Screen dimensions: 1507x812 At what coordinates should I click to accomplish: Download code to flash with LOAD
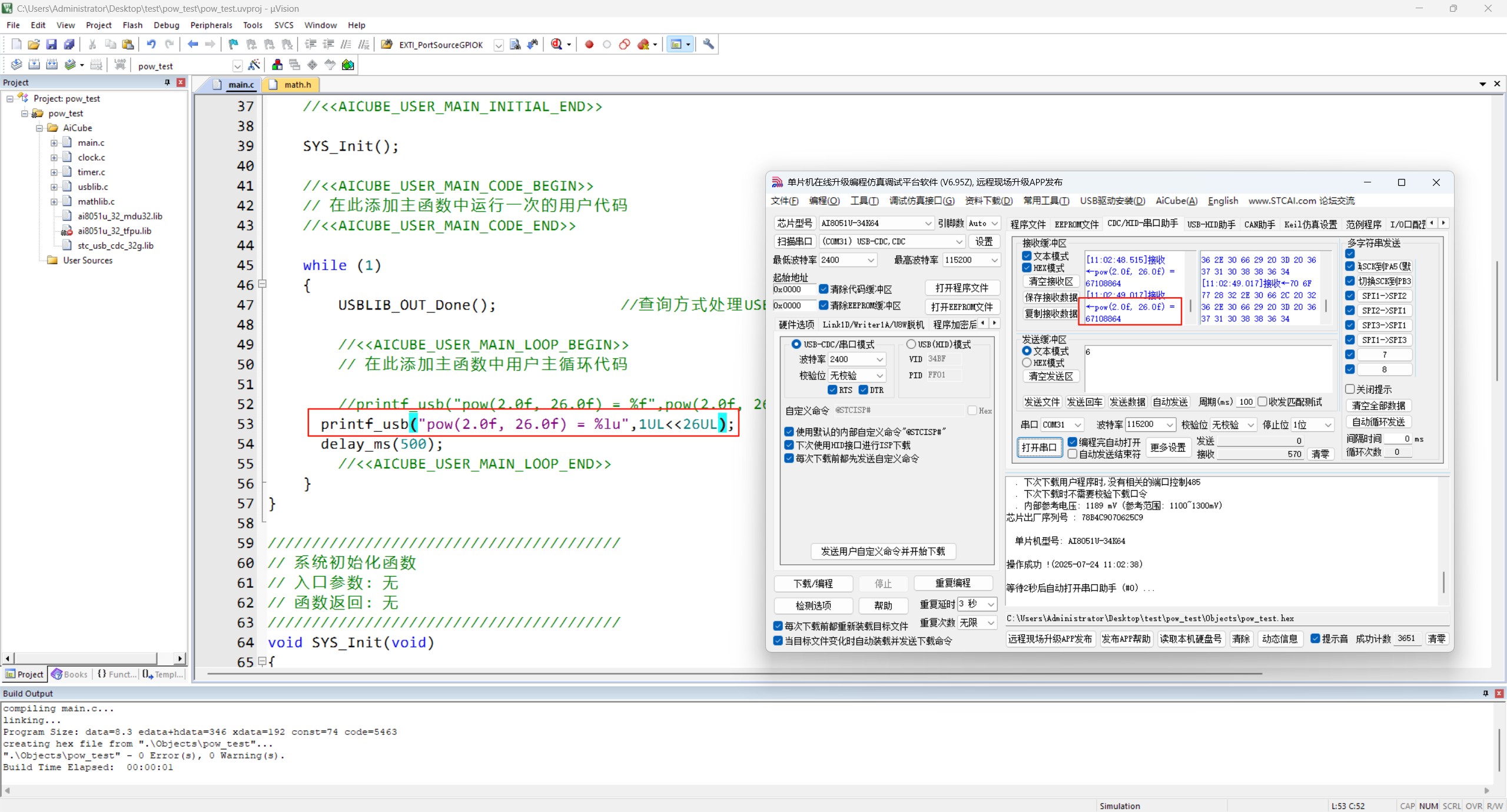[120, 65]
